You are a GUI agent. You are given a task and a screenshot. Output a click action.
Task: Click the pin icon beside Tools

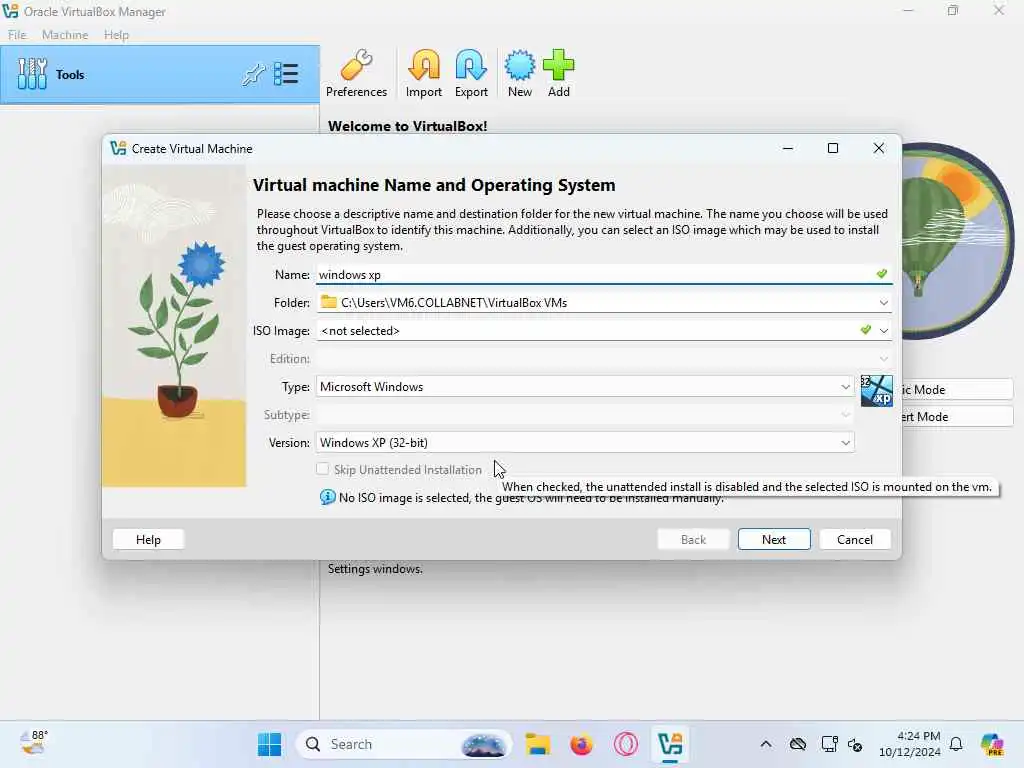click(253, 74)
